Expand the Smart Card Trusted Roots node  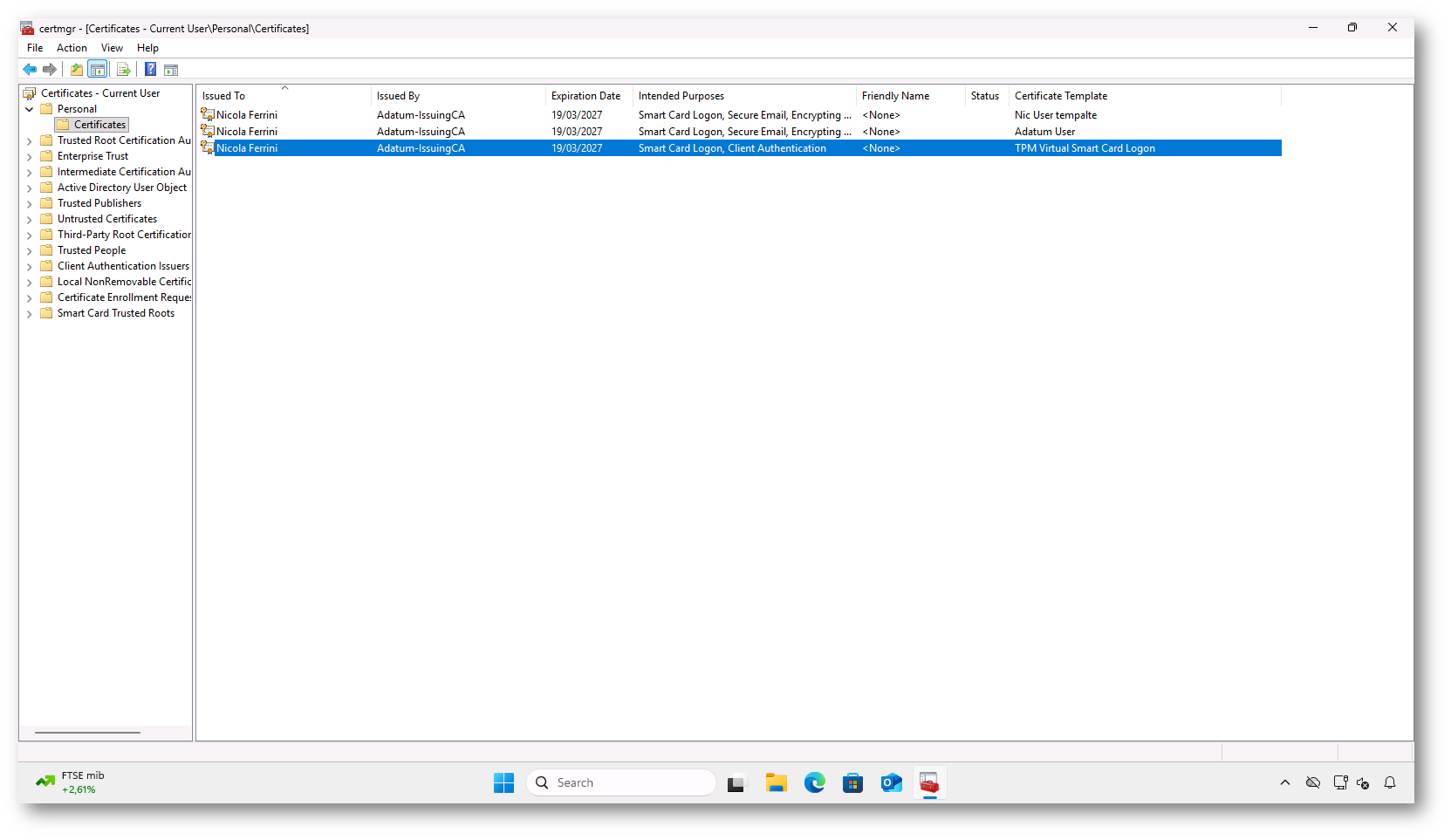click(30, 314)
